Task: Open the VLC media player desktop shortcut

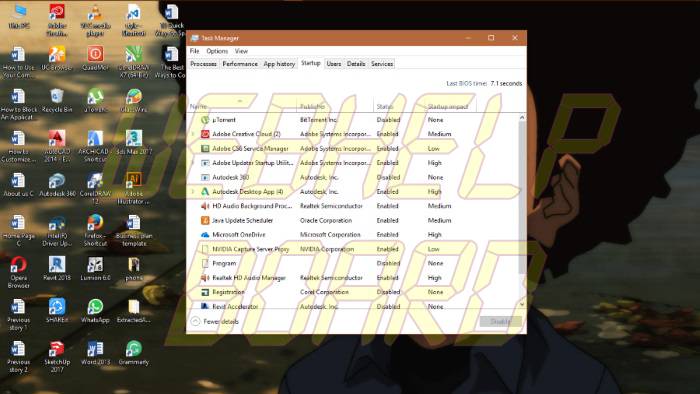Action: click(95, 20)
